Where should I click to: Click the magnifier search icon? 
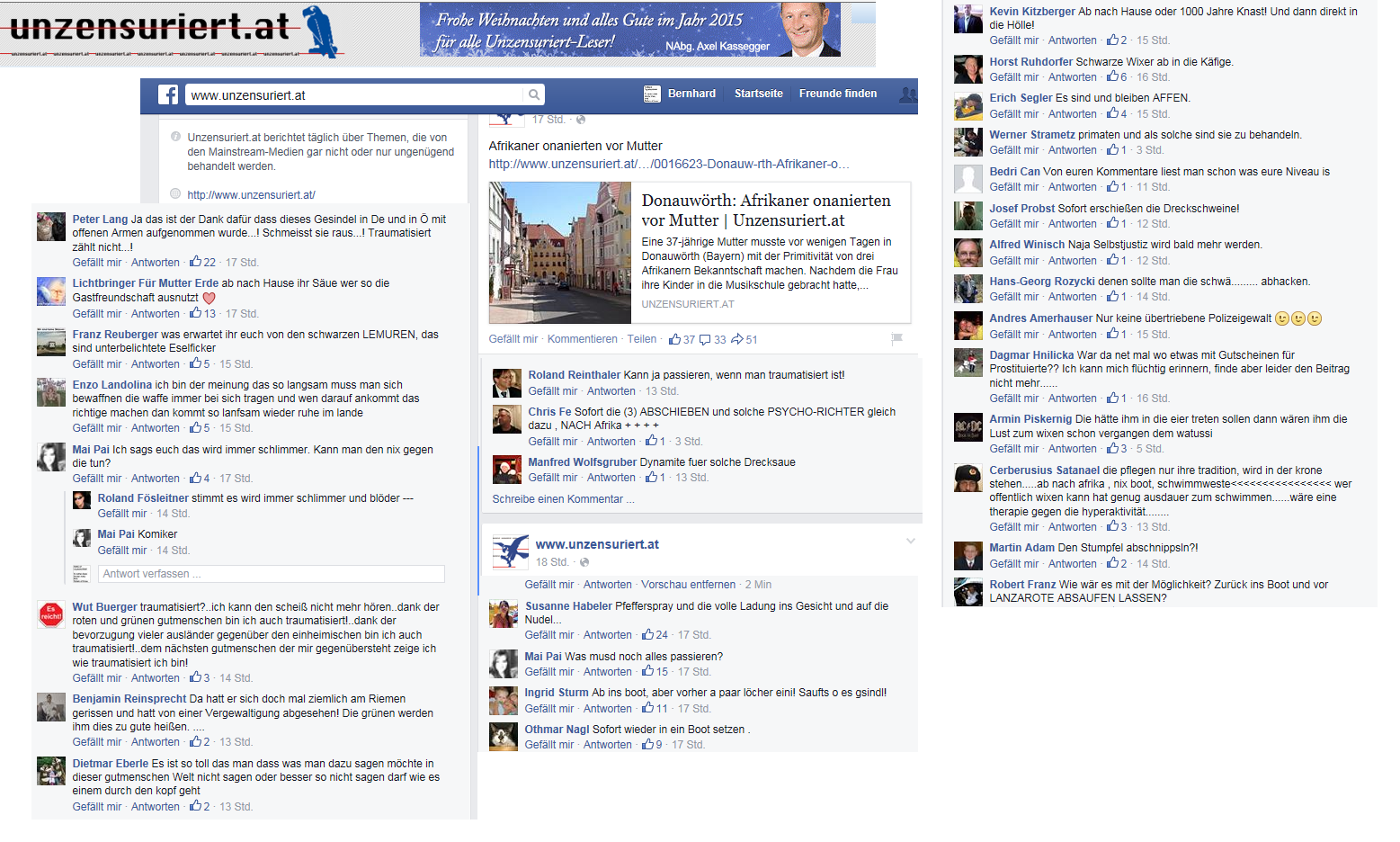click(534, 94)
